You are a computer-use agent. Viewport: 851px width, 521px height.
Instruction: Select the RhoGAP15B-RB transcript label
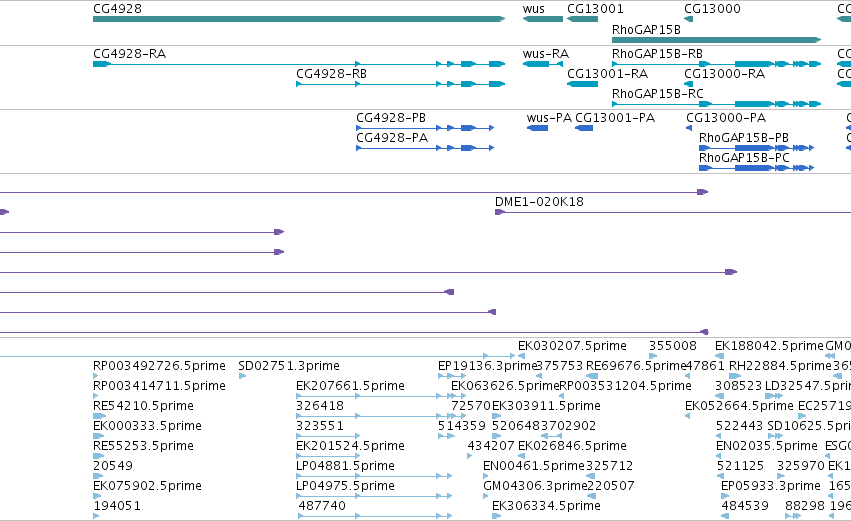click(657, 54)
